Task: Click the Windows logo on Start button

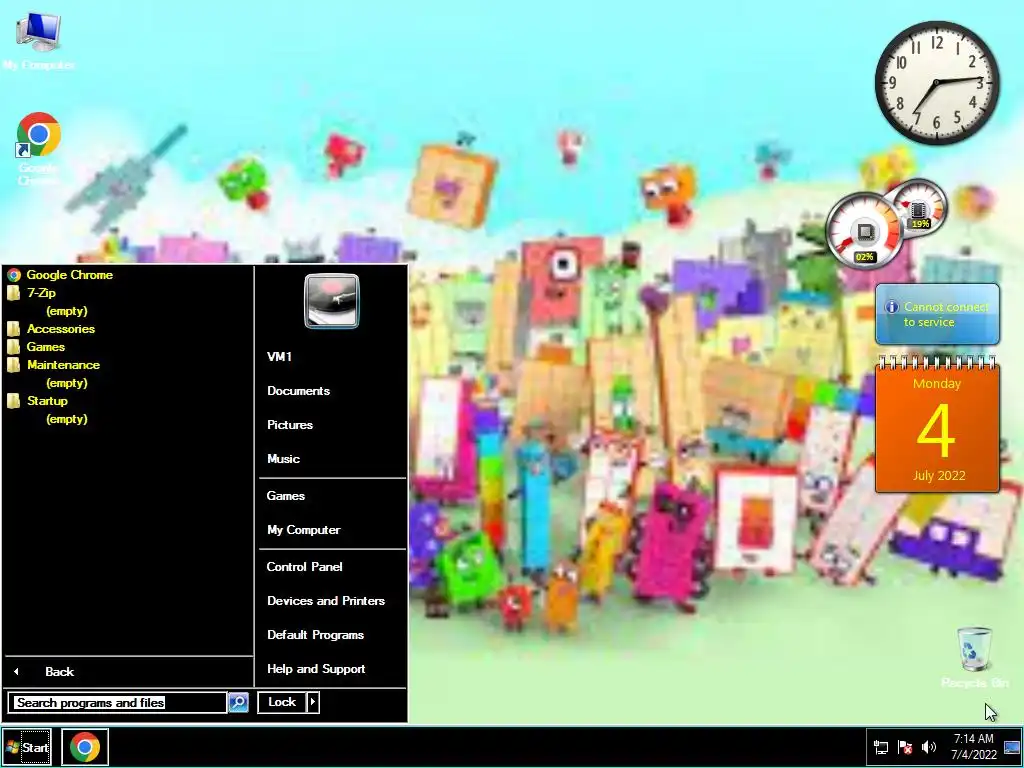Action: point(12,747)
